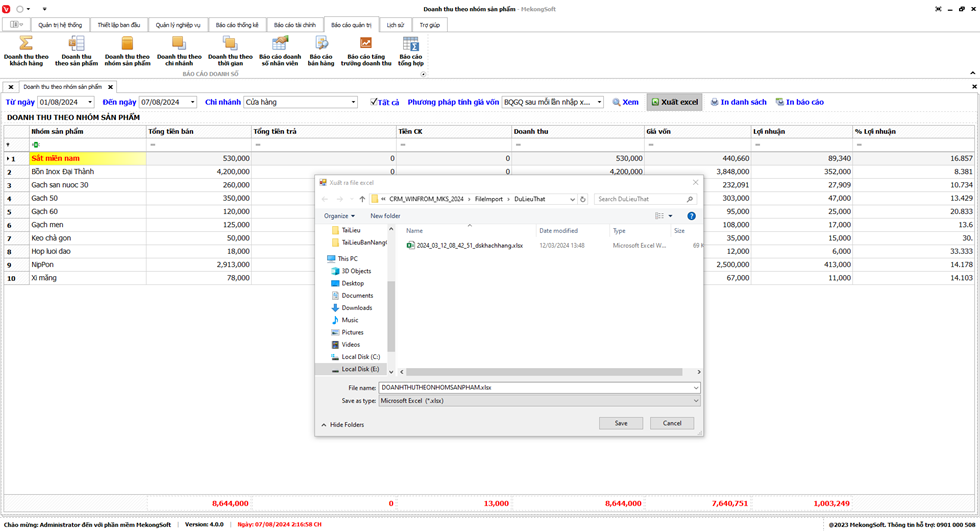Select Local Disk (C:) in folder tree
The width and height of the screenshot is (980, 531).
(x=360, y=357)
